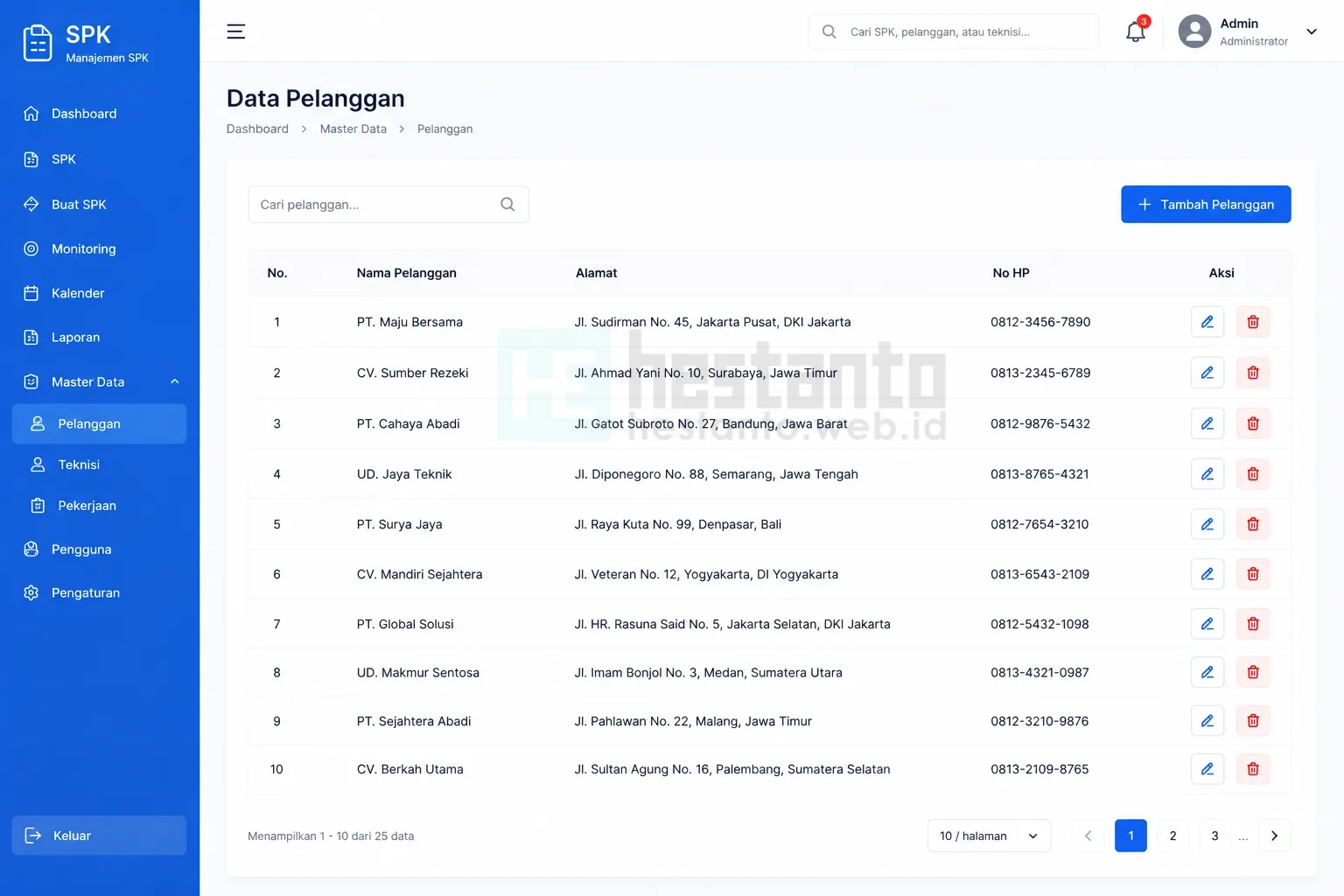Edit PT. Surya Jaya row
The height and width of the screenshot is (896, 1344).
(x=1207, y=524)
